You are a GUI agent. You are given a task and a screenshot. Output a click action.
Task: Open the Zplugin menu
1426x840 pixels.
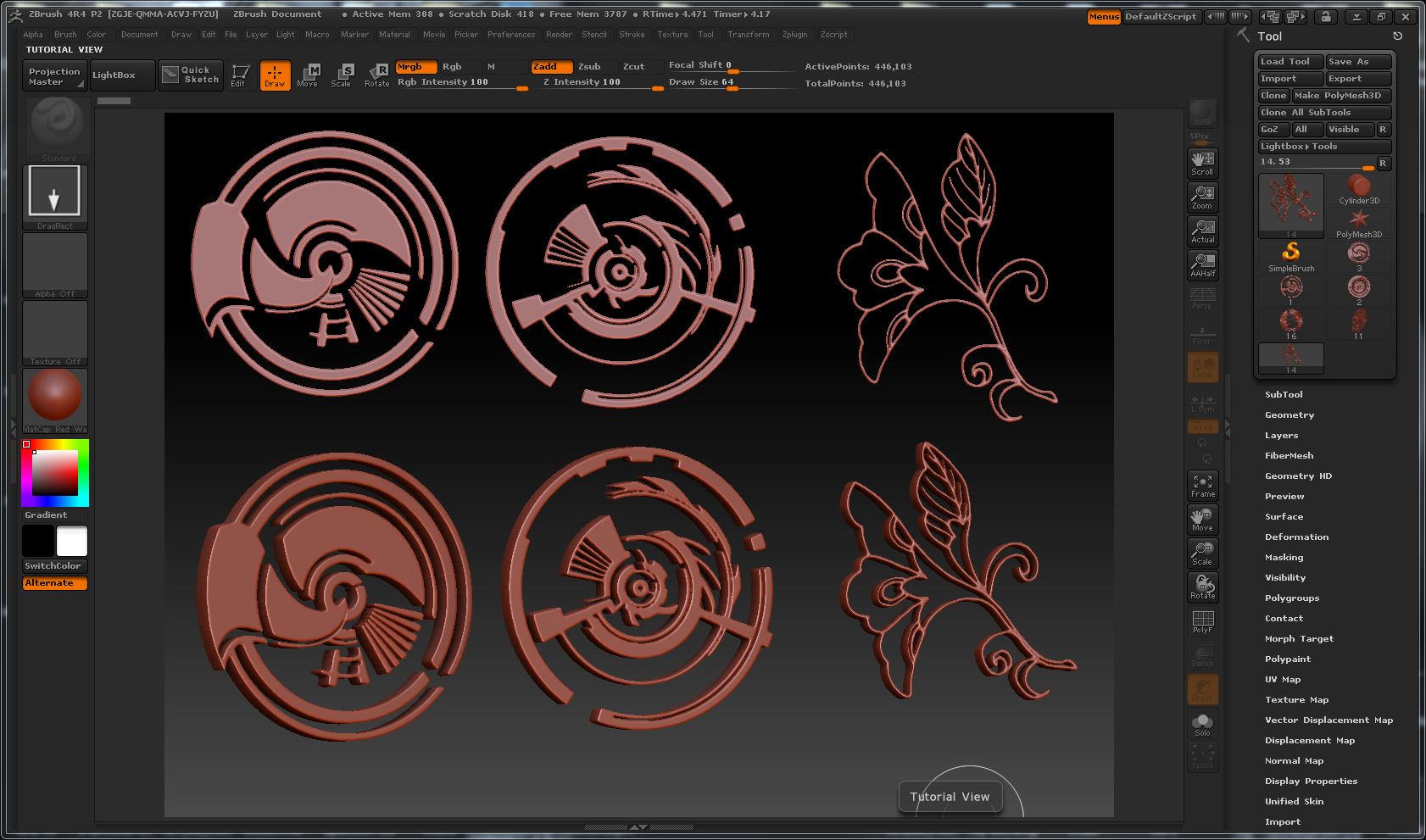pos(794,35)
